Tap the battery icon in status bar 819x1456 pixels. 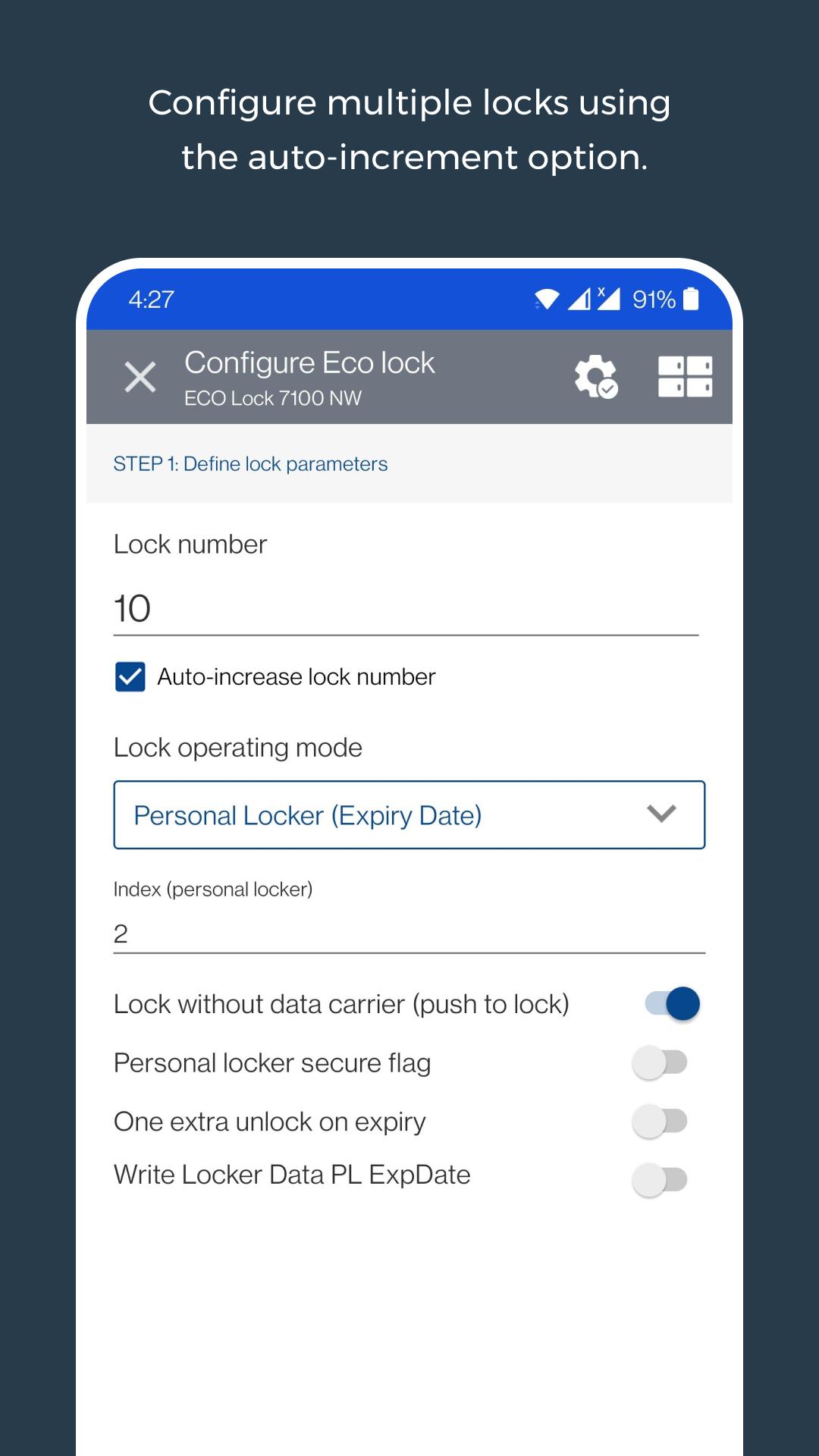691,299
